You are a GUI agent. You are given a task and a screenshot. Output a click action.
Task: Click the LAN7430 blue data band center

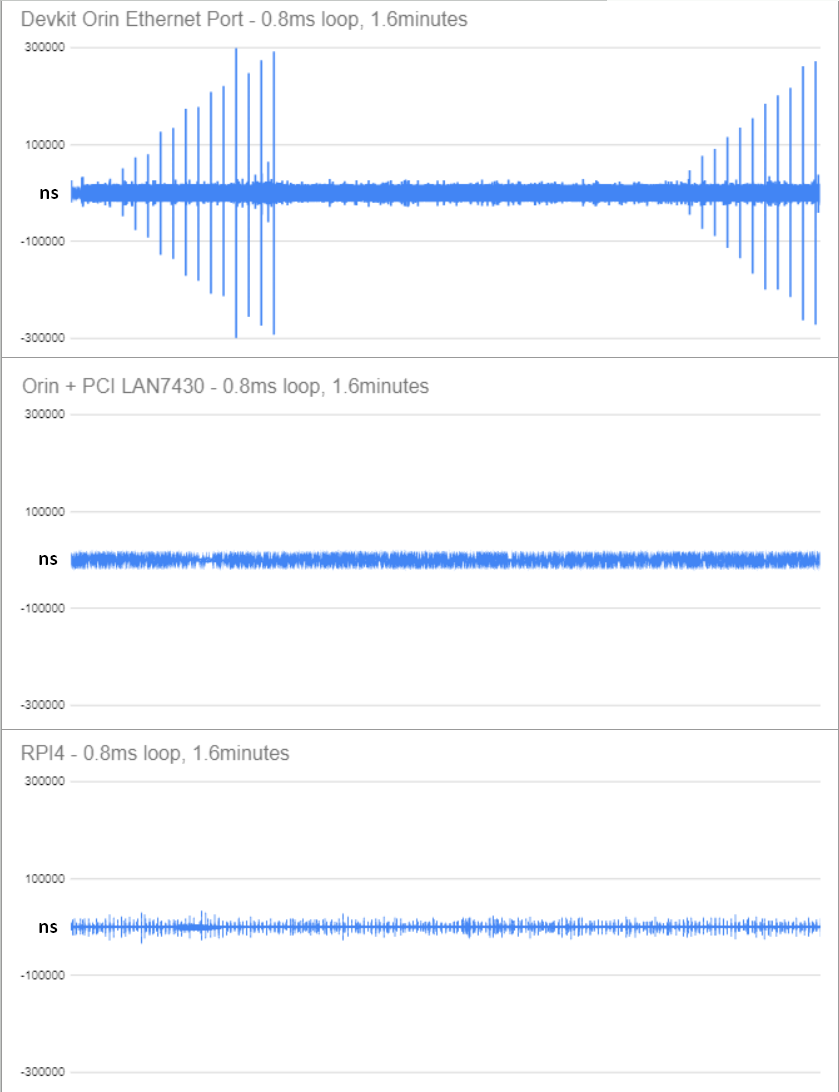446,560
